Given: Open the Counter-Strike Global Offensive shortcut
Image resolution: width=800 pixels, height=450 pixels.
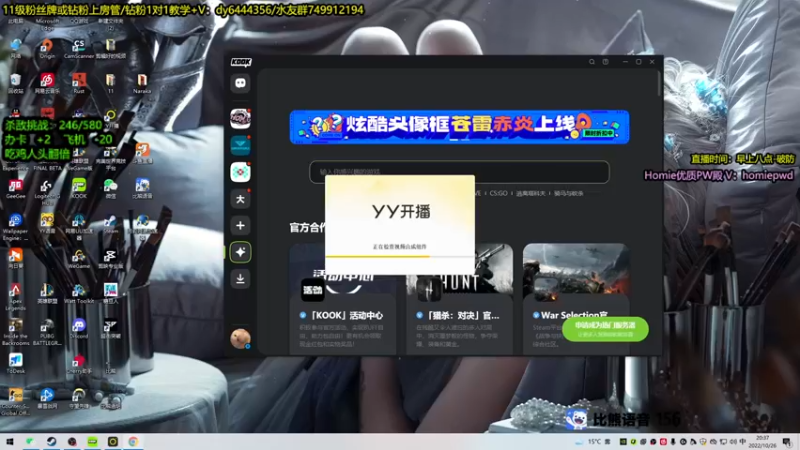Looking at the screenshot, I should click(x=15, y=402).
